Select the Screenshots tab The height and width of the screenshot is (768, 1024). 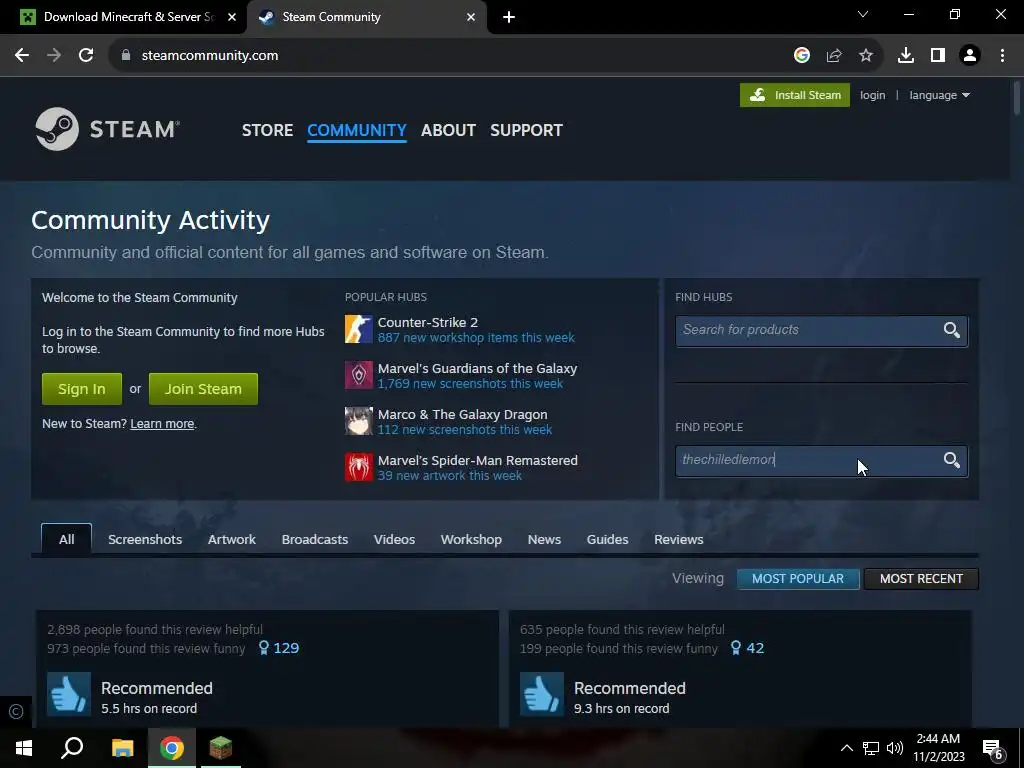(145, 539)
